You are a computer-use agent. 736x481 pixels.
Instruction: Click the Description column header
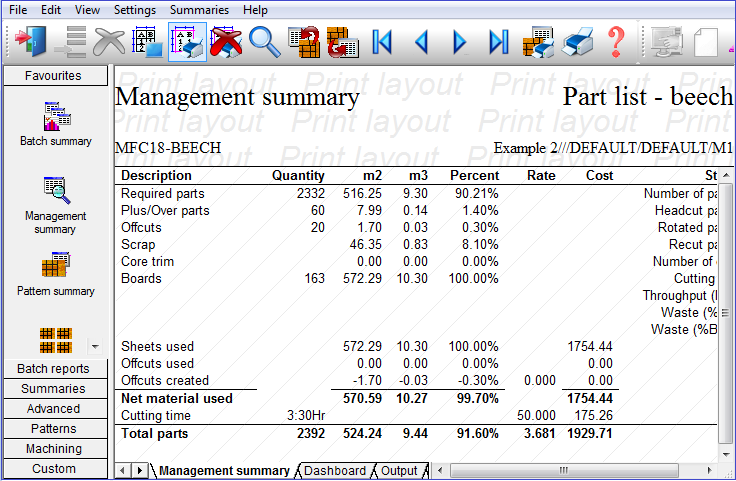pyautogui.click(x=156, y=176)
